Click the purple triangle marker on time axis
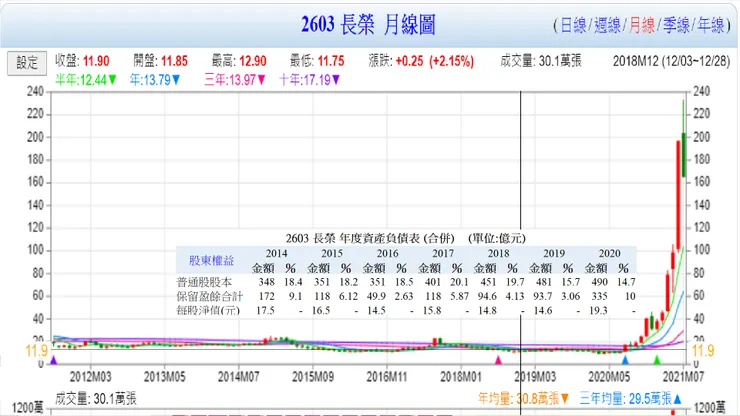 [x=53, y=360]
